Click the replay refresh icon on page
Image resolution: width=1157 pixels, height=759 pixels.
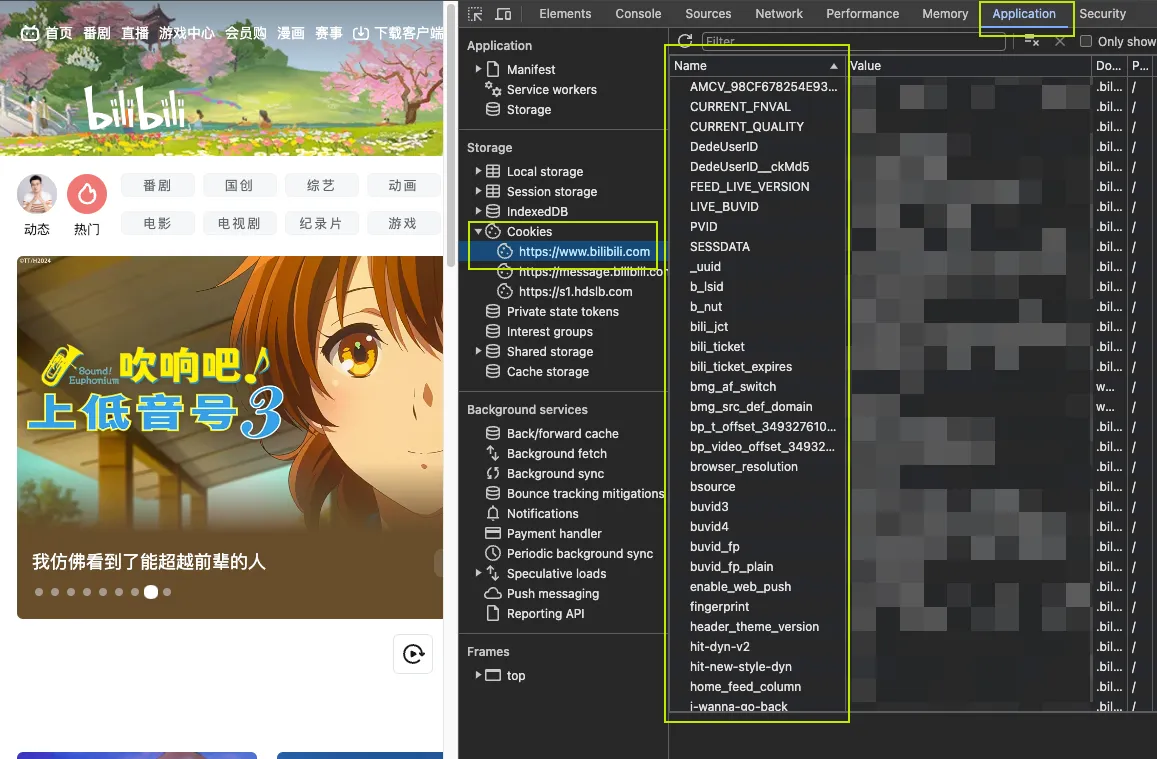coord(413,654)
